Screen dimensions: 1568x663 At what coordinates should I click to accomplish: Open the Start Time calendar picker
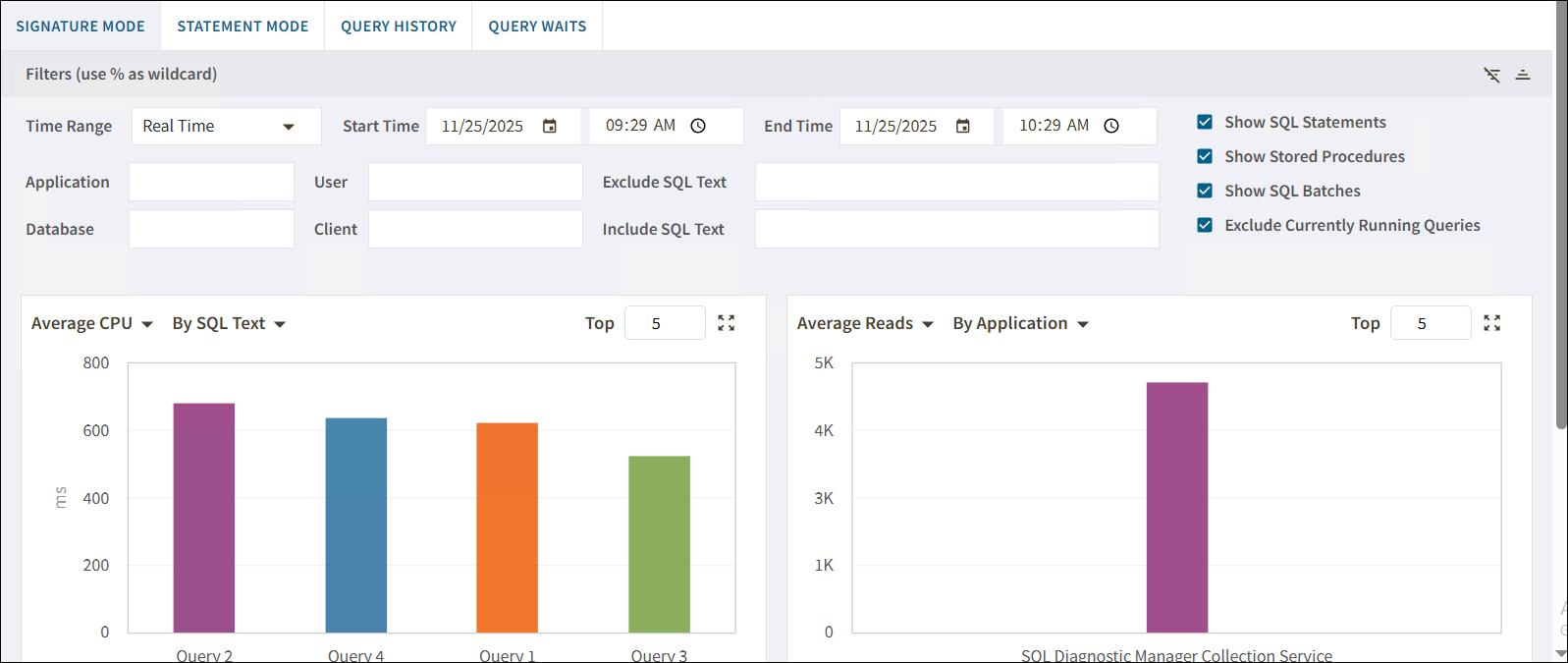tap(550, 126)
